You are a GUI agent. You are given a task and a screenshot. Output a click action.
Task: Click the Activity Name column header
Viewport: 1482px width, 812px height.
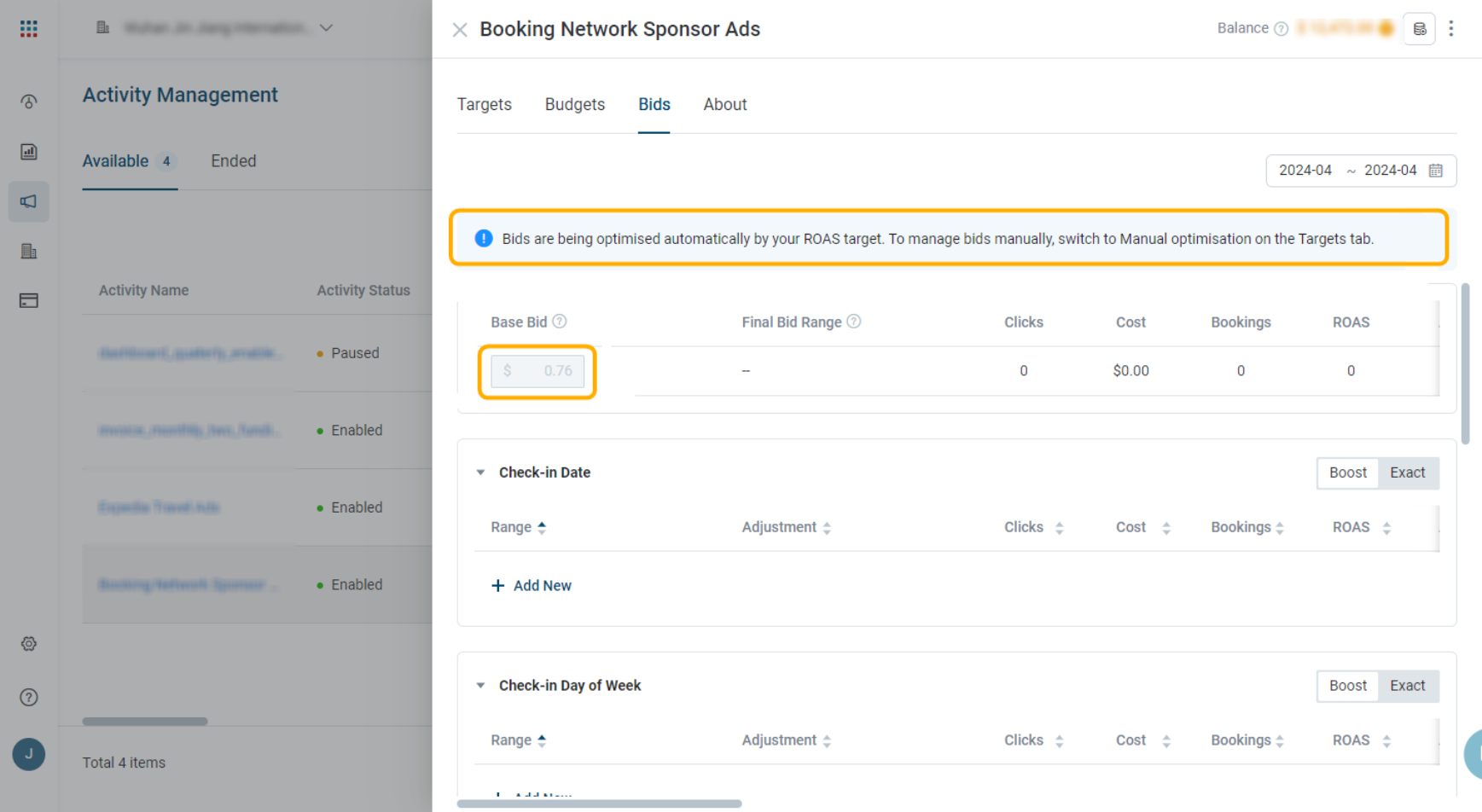(x=144, y=290)
